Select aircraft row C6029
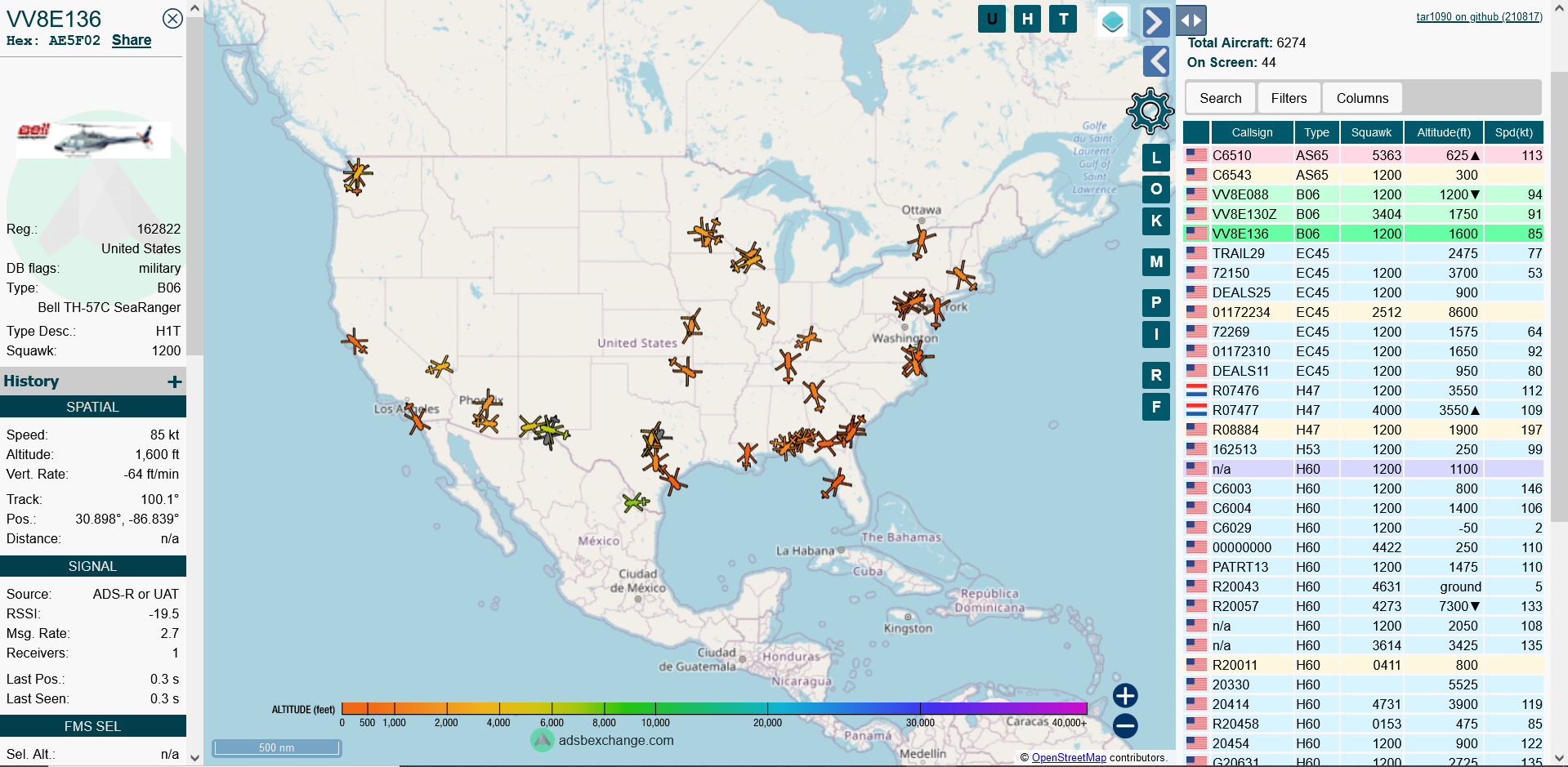 pos(1363,528)
